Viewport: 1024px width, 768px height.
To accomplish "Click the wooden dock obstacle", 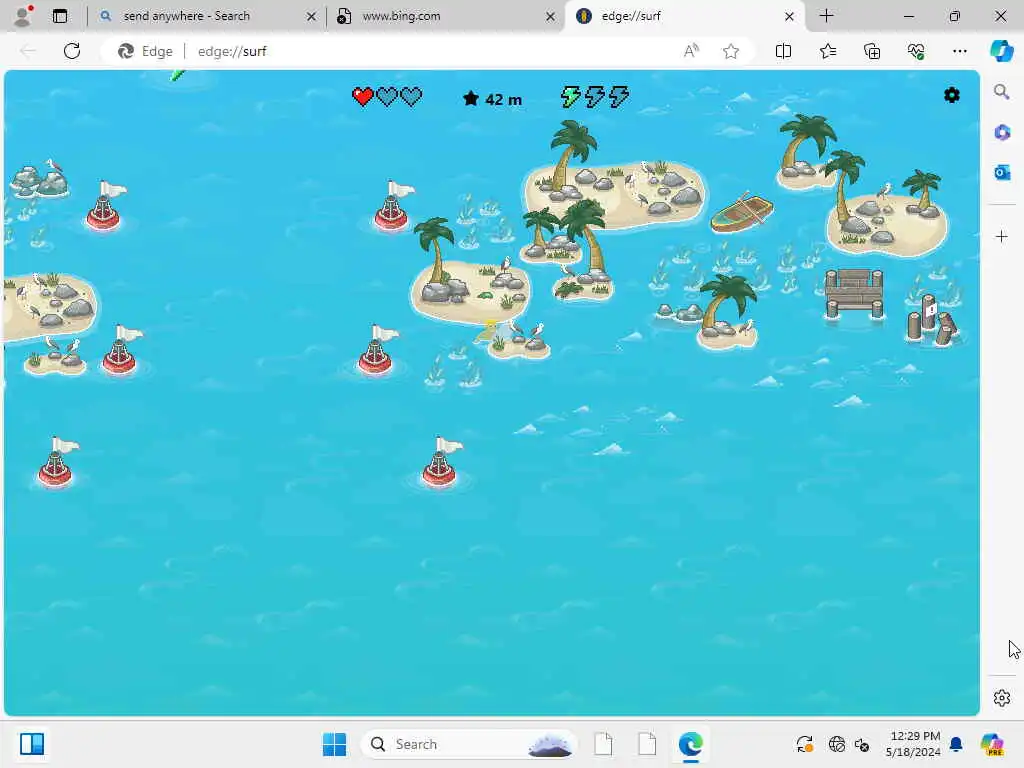I will click(x=854, y=294).
